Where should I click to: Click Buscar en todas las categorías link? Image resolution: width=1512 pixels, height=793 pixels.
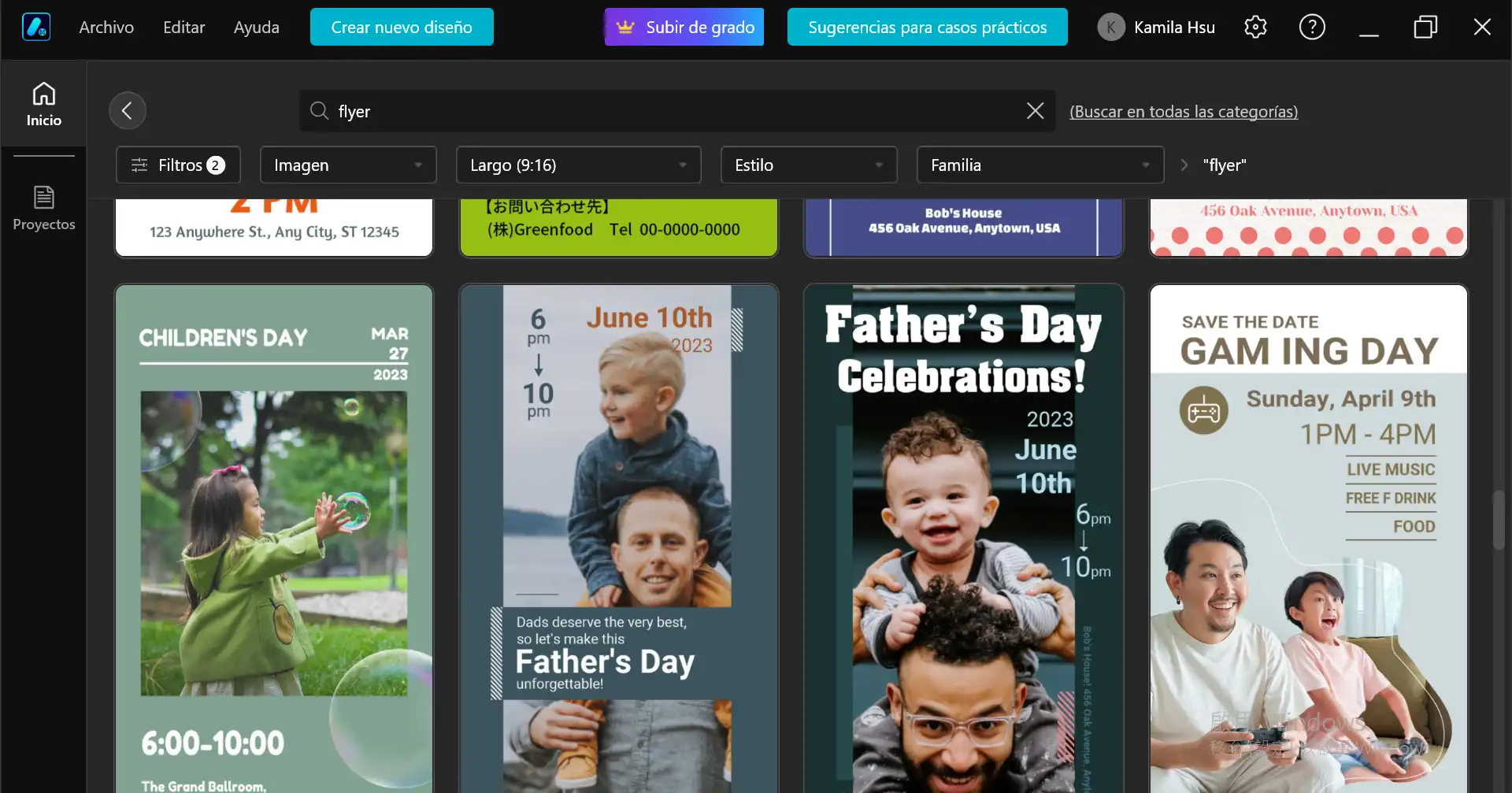1184,112
